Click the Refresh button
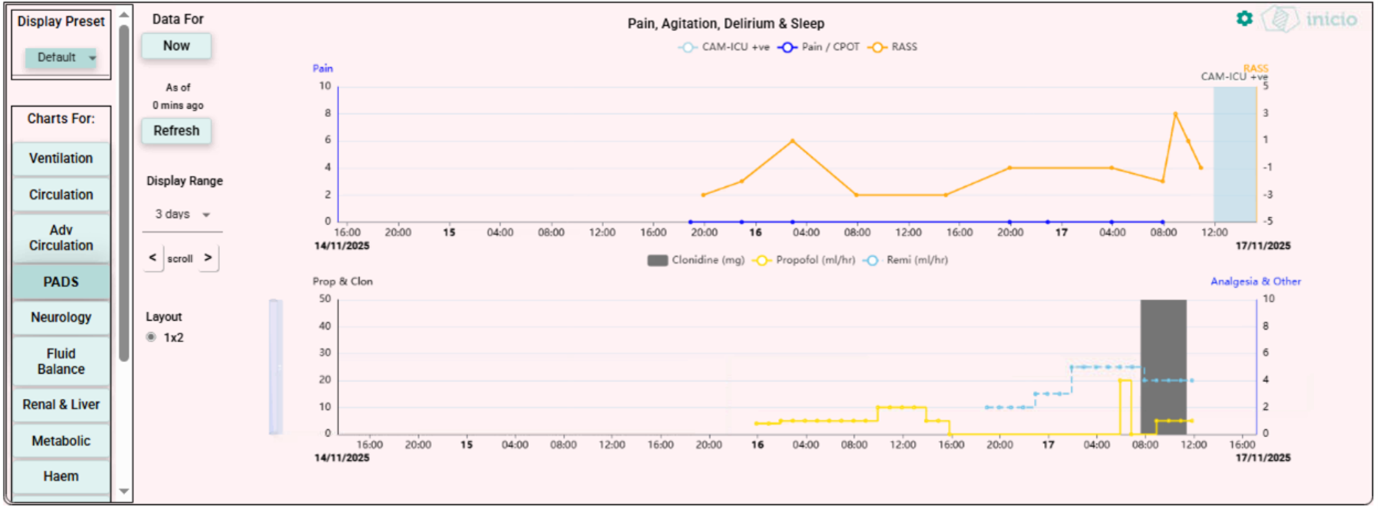This screenshot has height=510, width=1378. [176, 131]
